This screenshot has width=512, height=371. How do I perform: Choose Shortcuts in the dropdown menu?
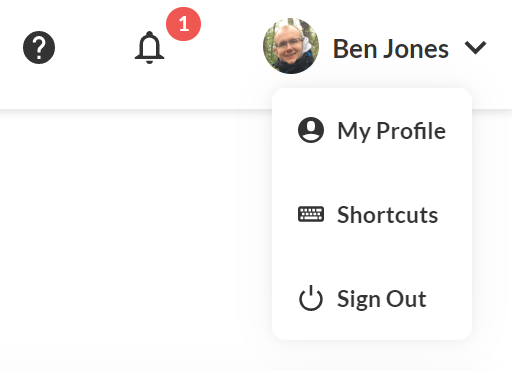pos(372,214)
